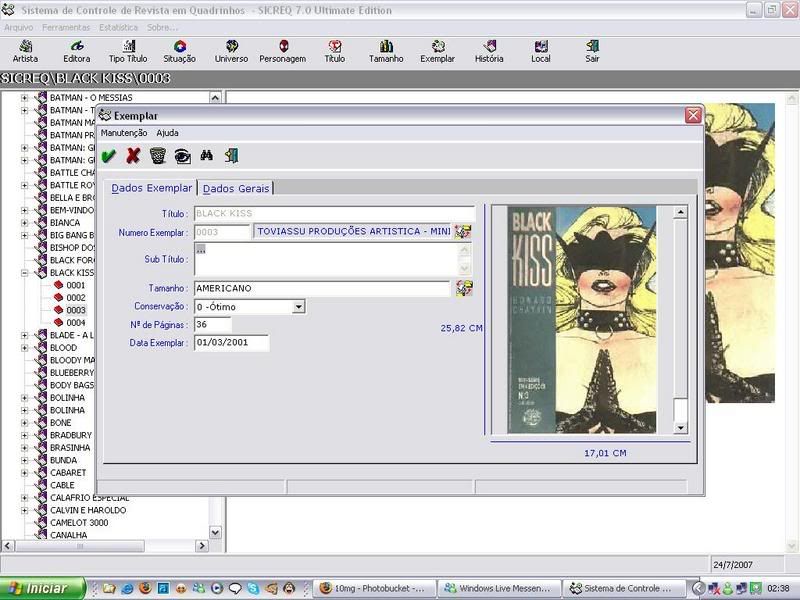Select issue 0004 under BLACK KISS
Image resolution: width=800 pixels, height=600 pixels.
pos(76,322)
